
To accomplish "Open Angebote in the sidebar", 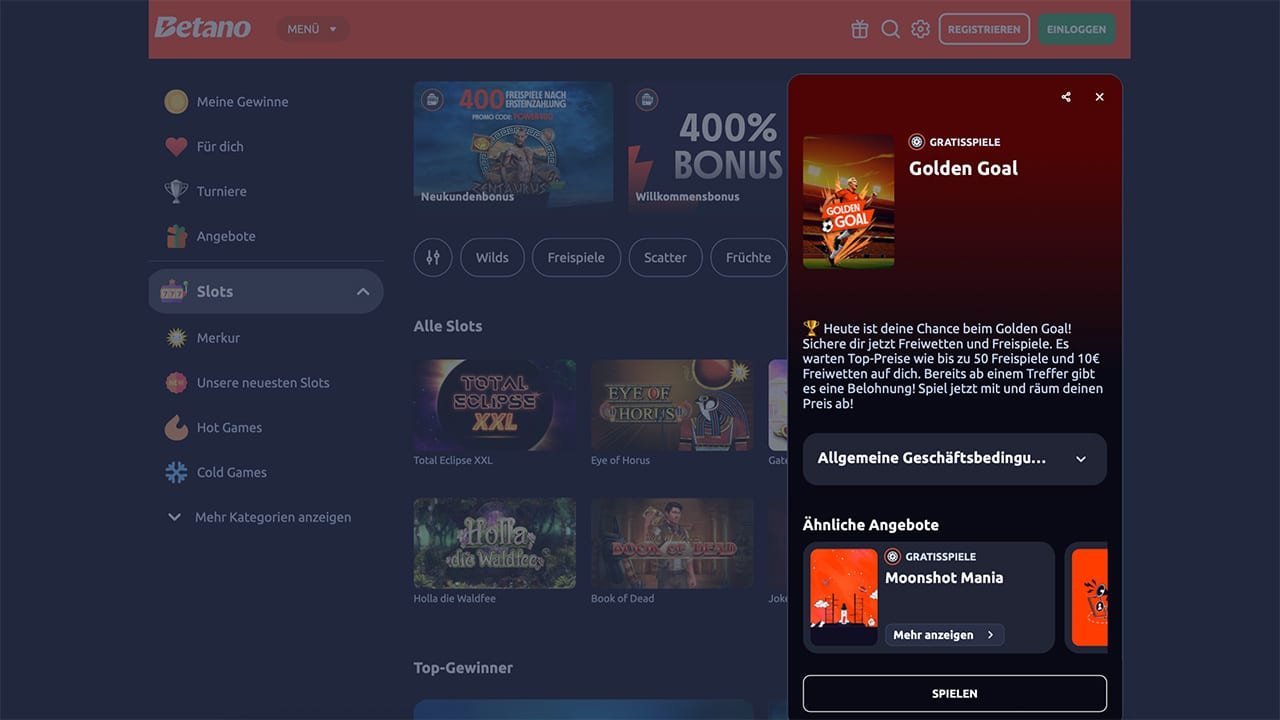I will [x=226, y=236].
